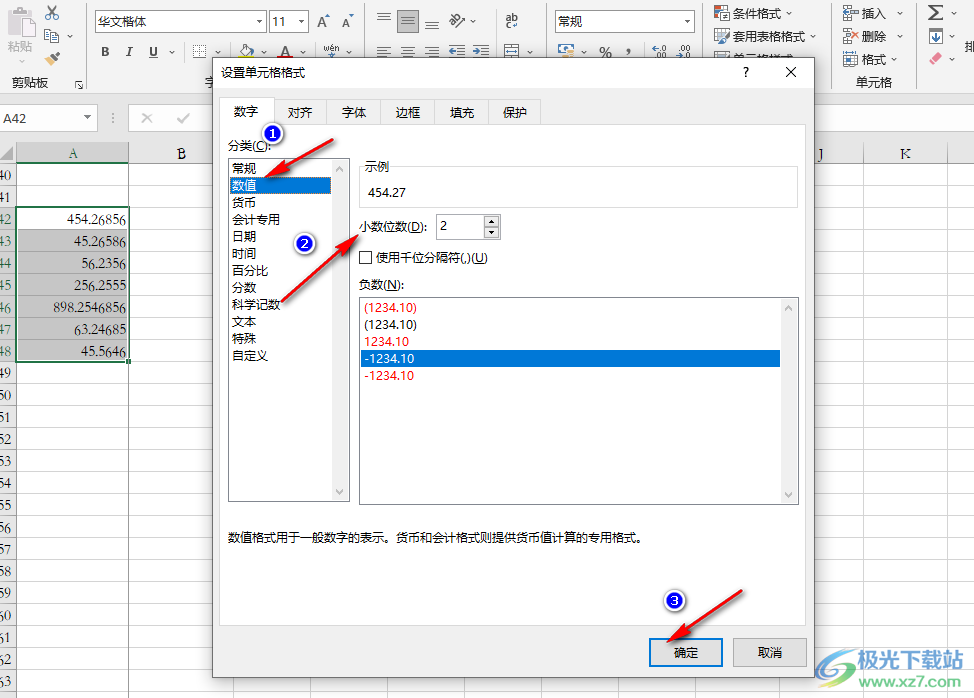Apply comma style format
Image resolution: width=974 pixels, height=698 pixels.
click(629, 52)
